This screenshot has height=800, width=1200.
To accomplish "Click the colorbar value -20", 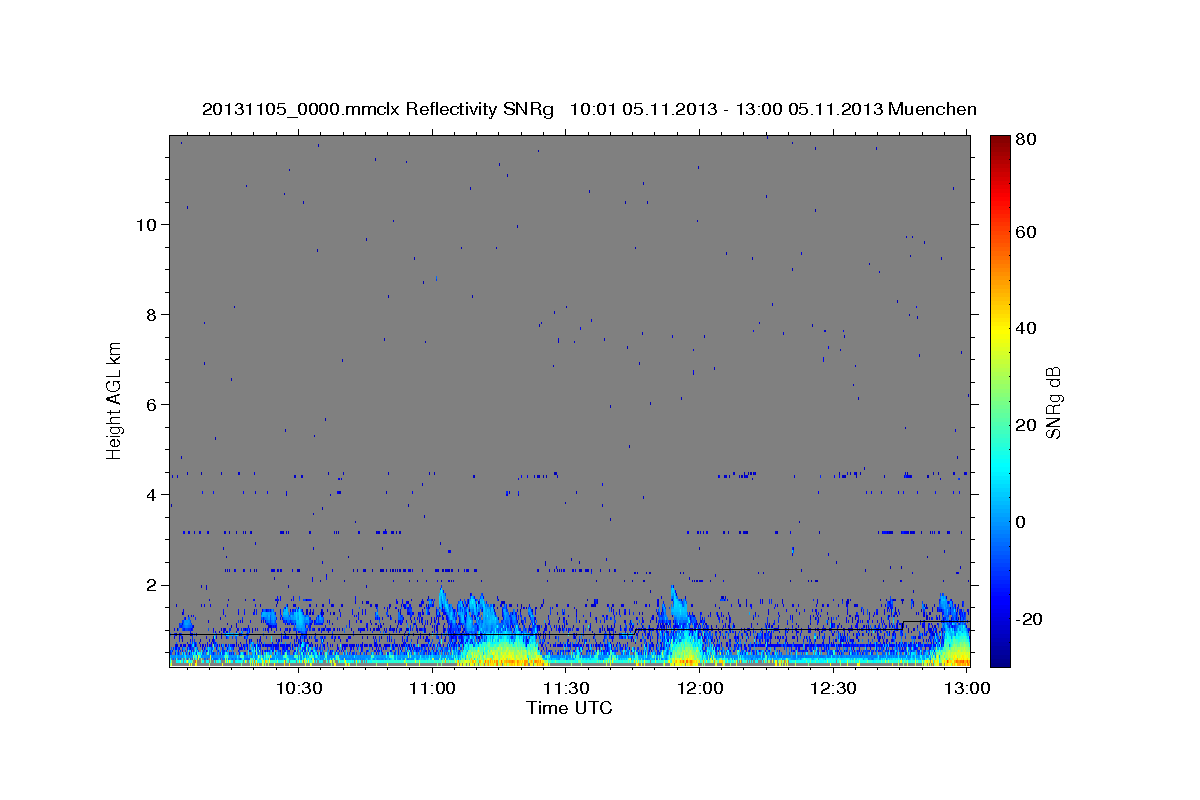I will coord(1030,619).
